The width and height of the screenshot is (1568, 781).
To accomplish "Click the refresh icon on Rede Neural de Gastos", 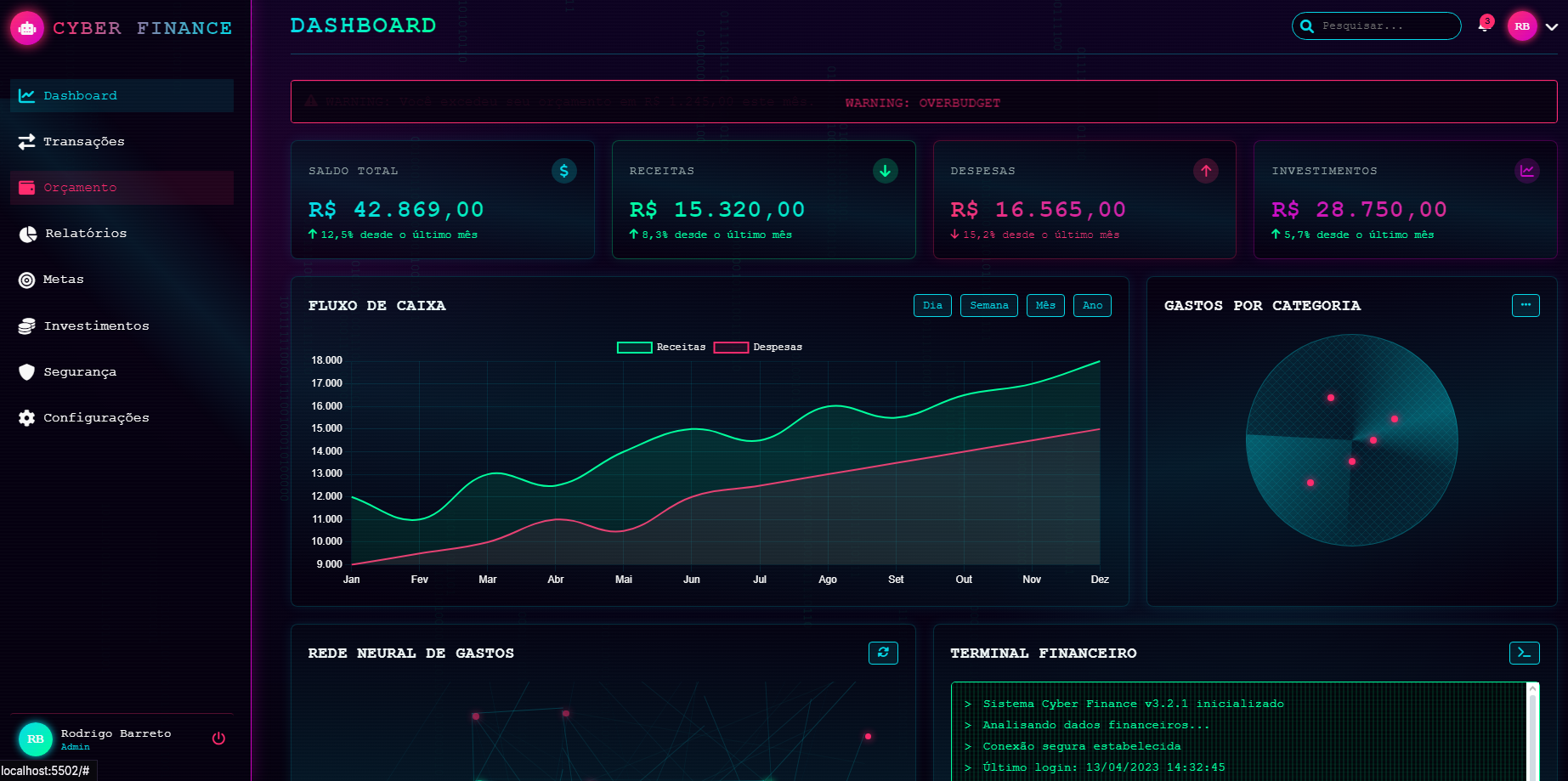I will pyautogui.click(x=883, y=653).
